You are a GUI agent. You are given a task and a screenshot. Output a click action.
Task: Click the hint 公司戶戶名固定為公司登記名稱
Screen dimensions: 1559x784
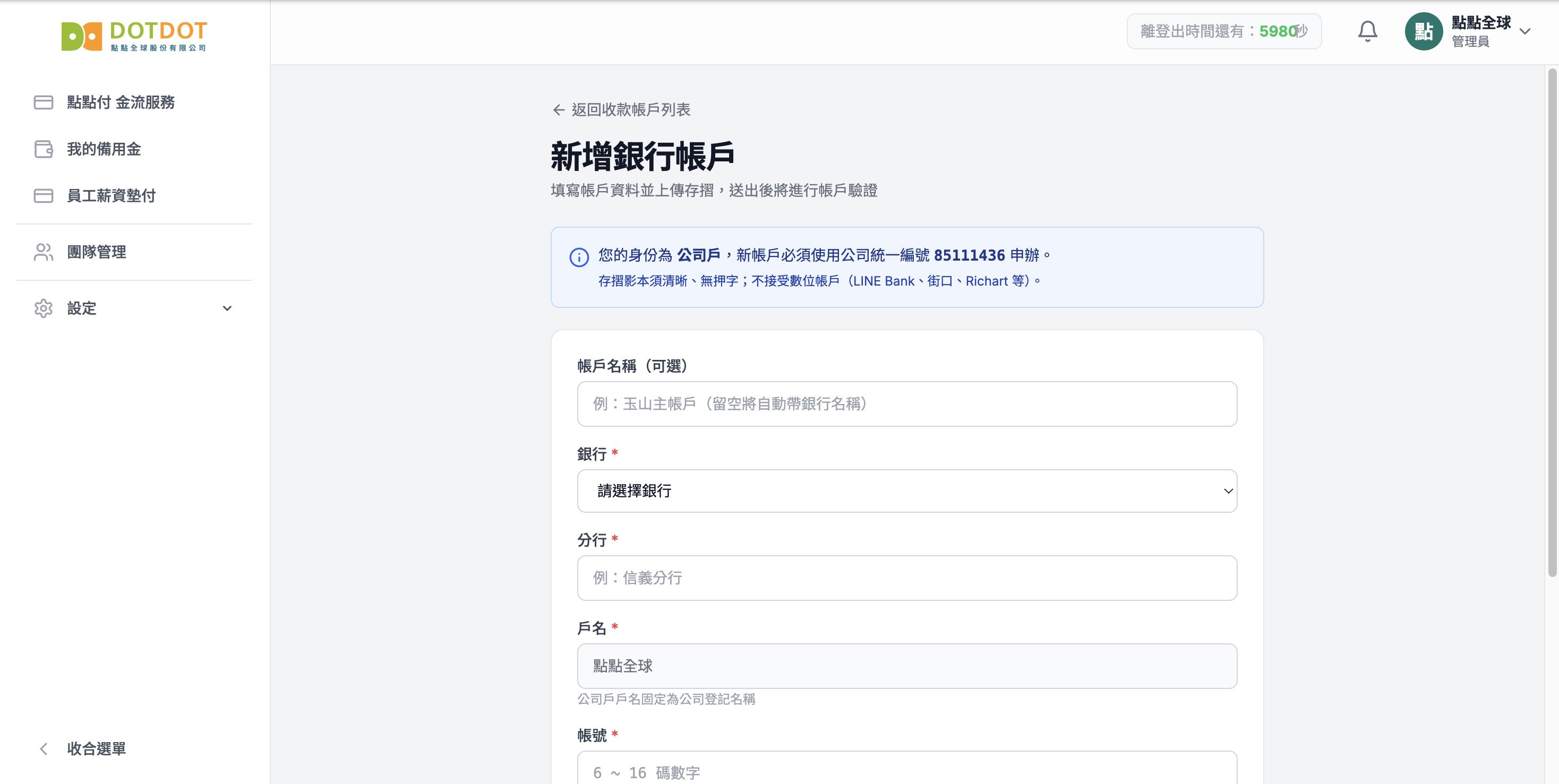(x=666, y=699)
